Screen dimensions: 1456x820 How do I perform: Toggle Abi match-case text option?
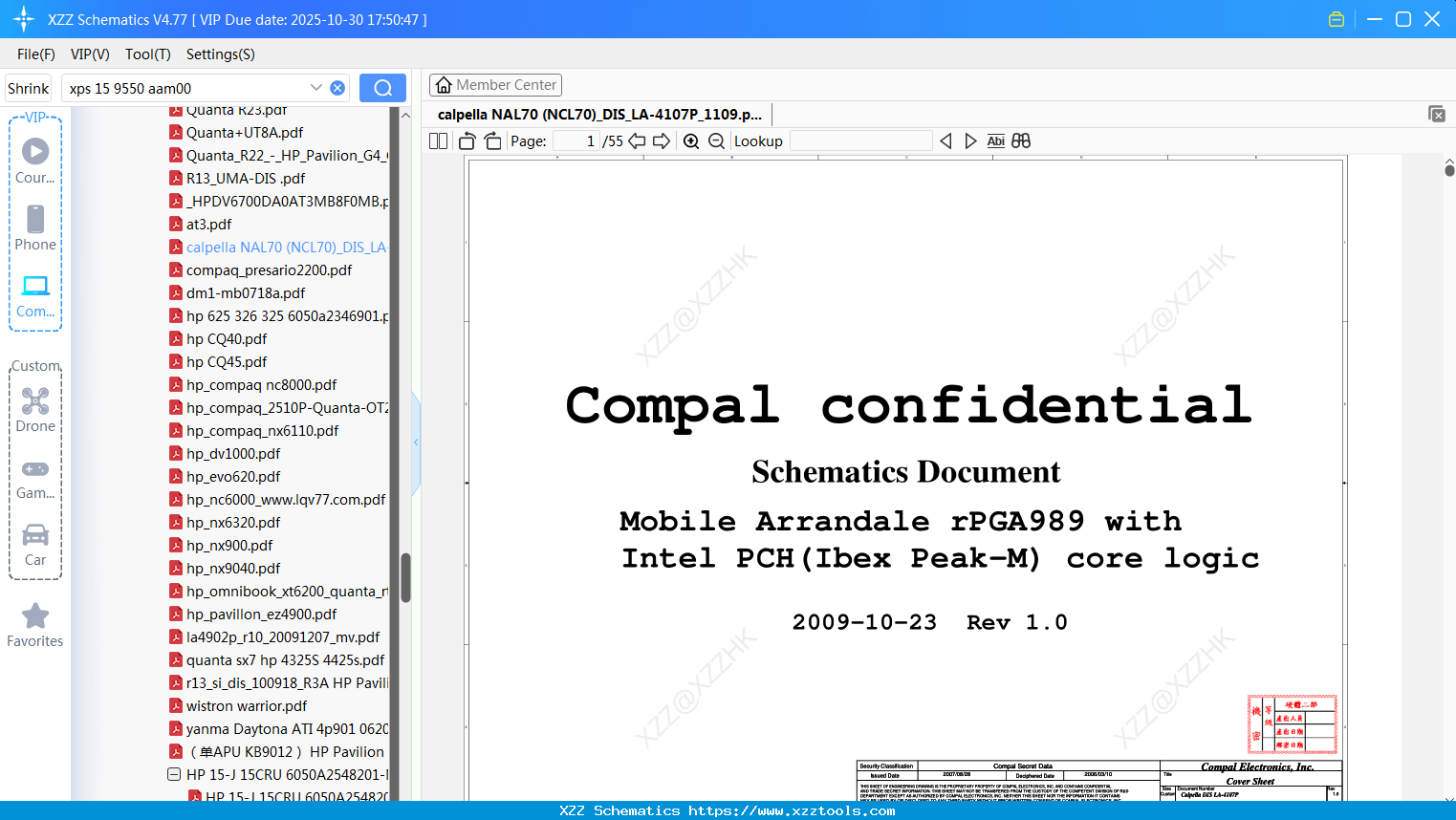point(995,141)
